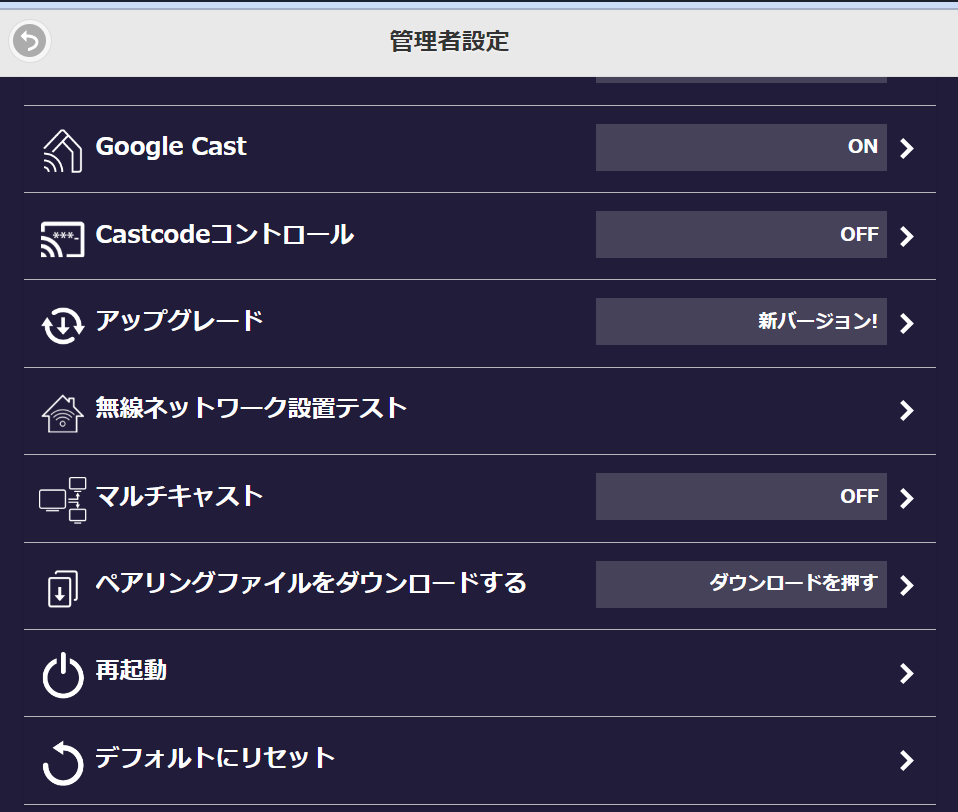
Task: Click the デフォルトにリセット reset arrow icon
Action: (x=62, y=762)
